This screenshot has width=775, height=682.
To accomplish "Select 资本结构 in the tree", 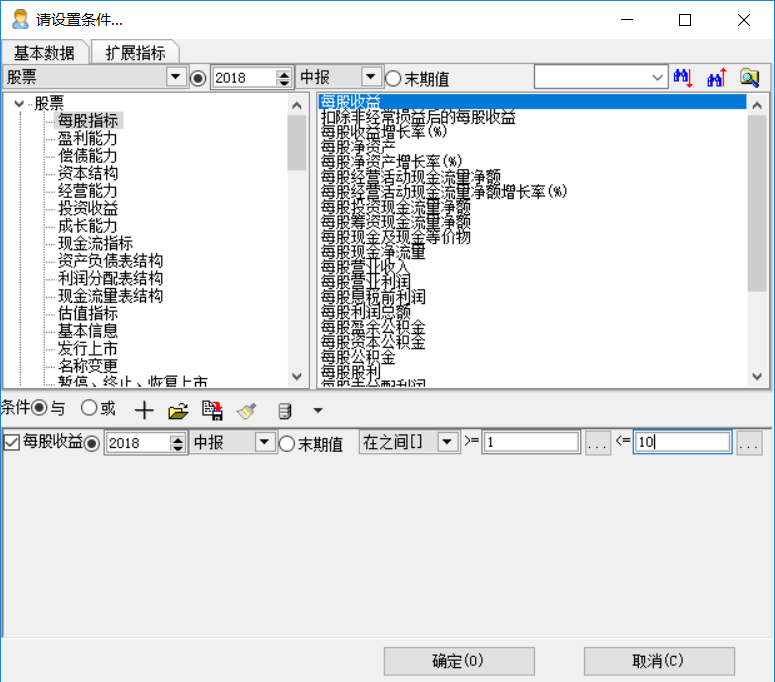I will pyautogui.click(x=88, y=173).
